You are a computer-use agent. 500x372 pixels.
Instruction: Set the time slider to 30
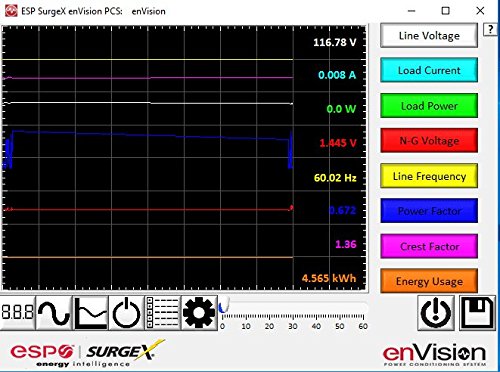point(293,316)
